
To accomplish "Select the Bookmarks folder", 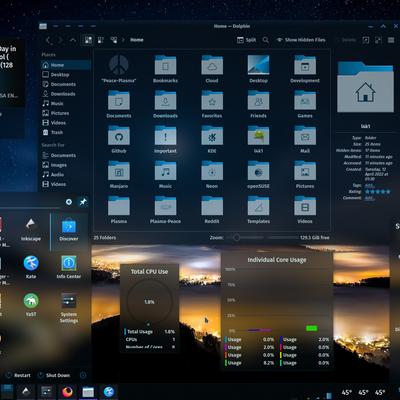I will click(165, 69).
